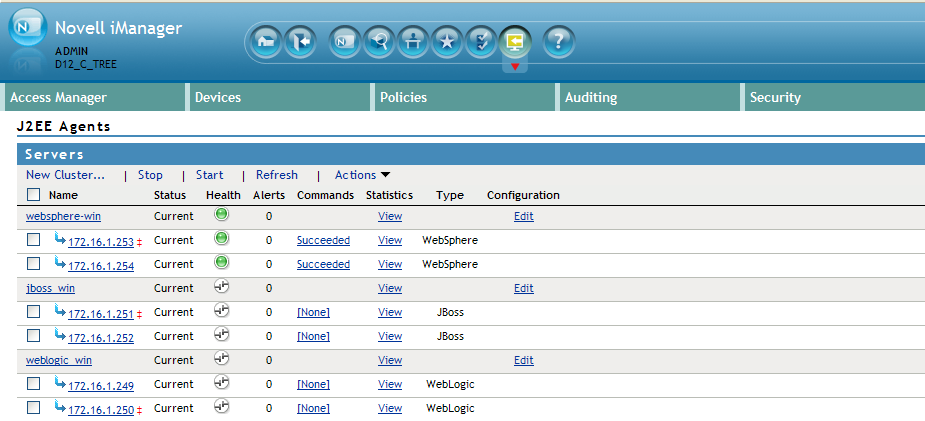
Task: View statistics for 172.16.1.252
Action: click(390, 336)
